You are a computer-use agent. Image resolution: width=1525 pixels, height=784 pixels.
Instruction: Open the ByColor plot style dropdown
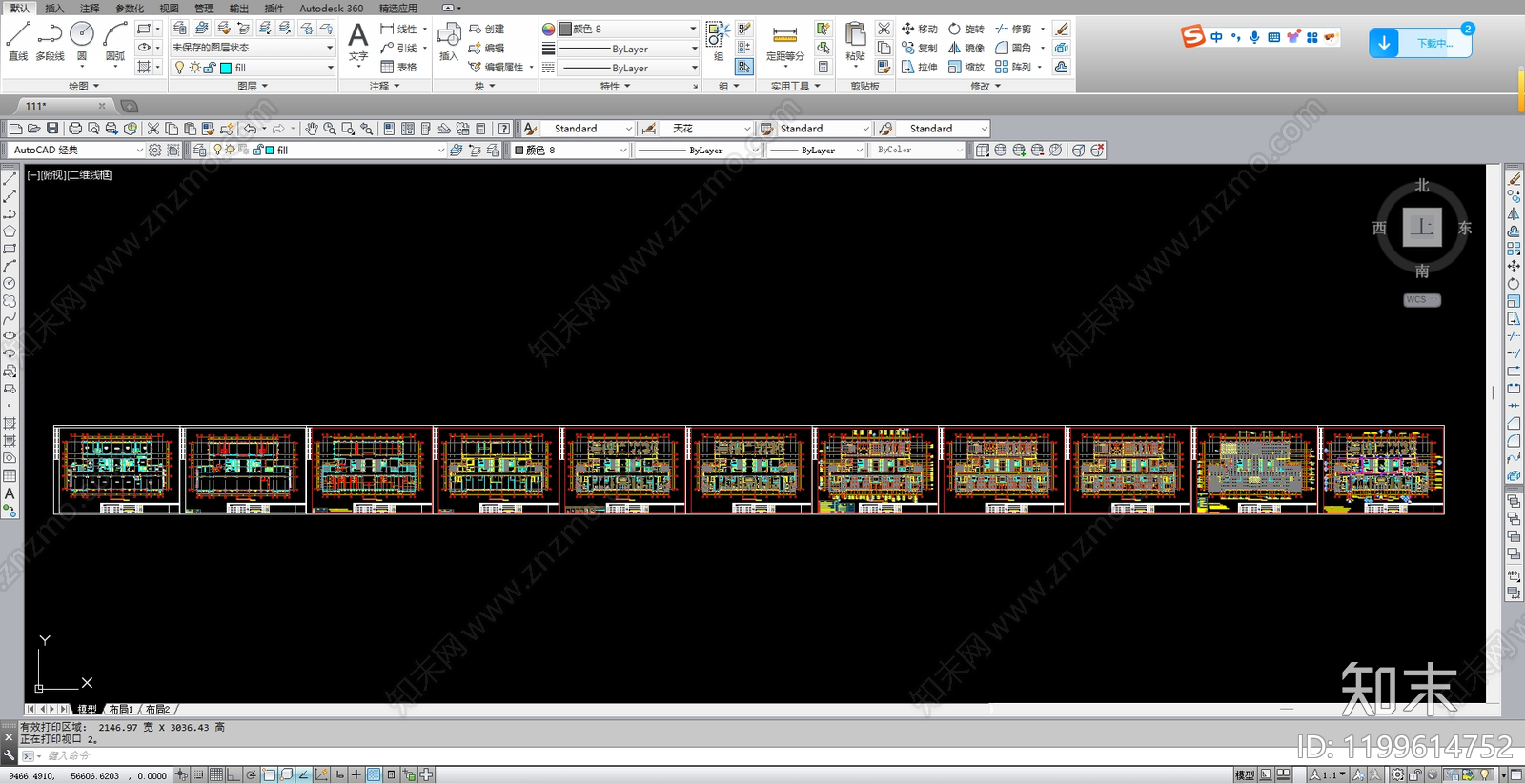tap(919, 150)
